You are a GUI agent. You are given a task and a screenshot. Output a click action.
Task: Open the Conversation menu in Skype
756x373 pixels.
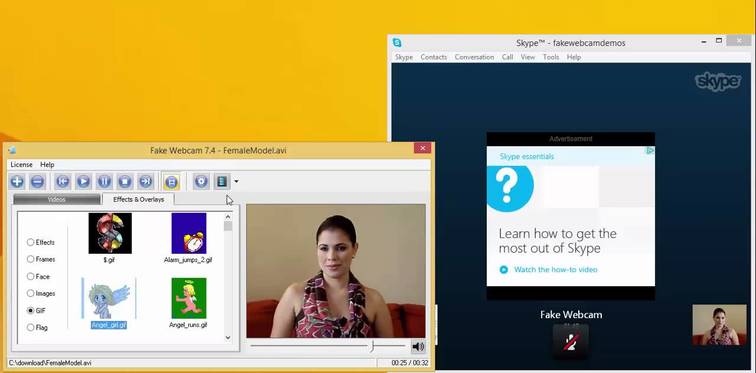coord(474,57)
